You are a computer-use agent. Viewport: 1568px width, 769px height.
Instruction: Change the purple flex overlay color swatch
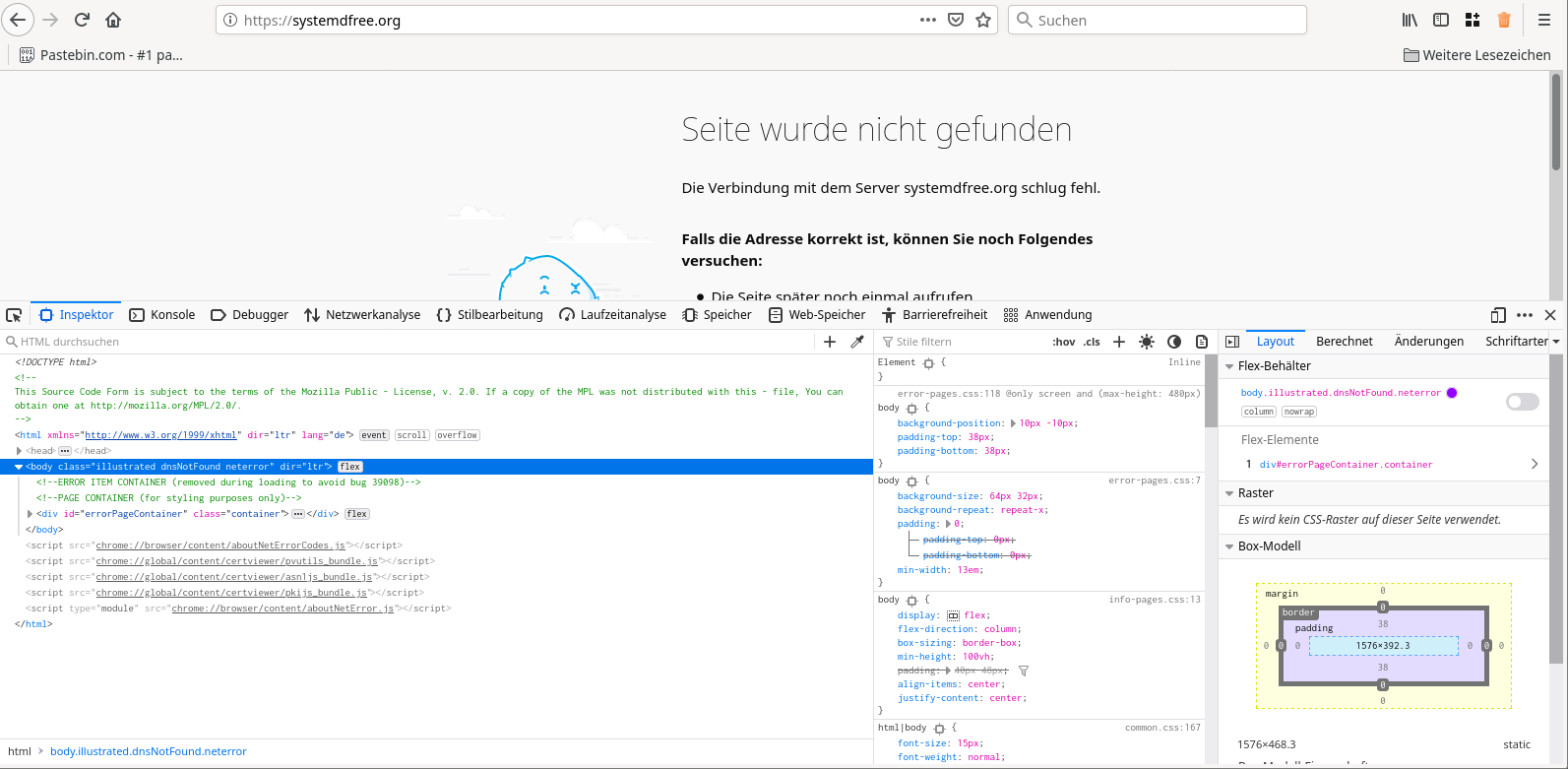[1452, 393]
